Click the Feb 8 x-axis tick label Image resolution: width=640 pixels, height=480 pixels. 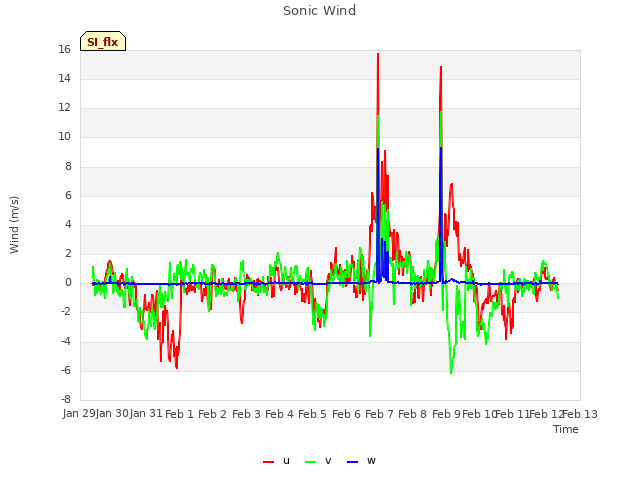[412, 414]
